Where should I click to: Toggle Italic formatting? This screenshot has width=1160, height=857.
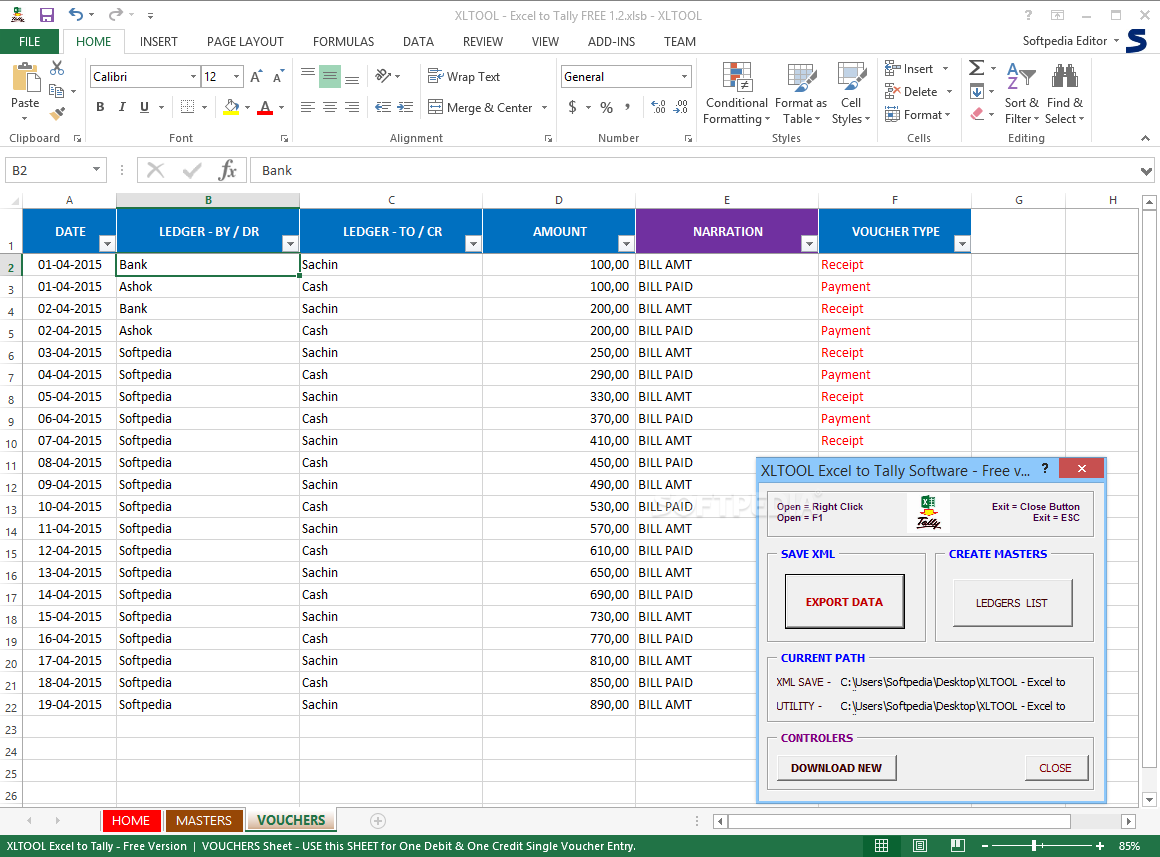point(122,107)
